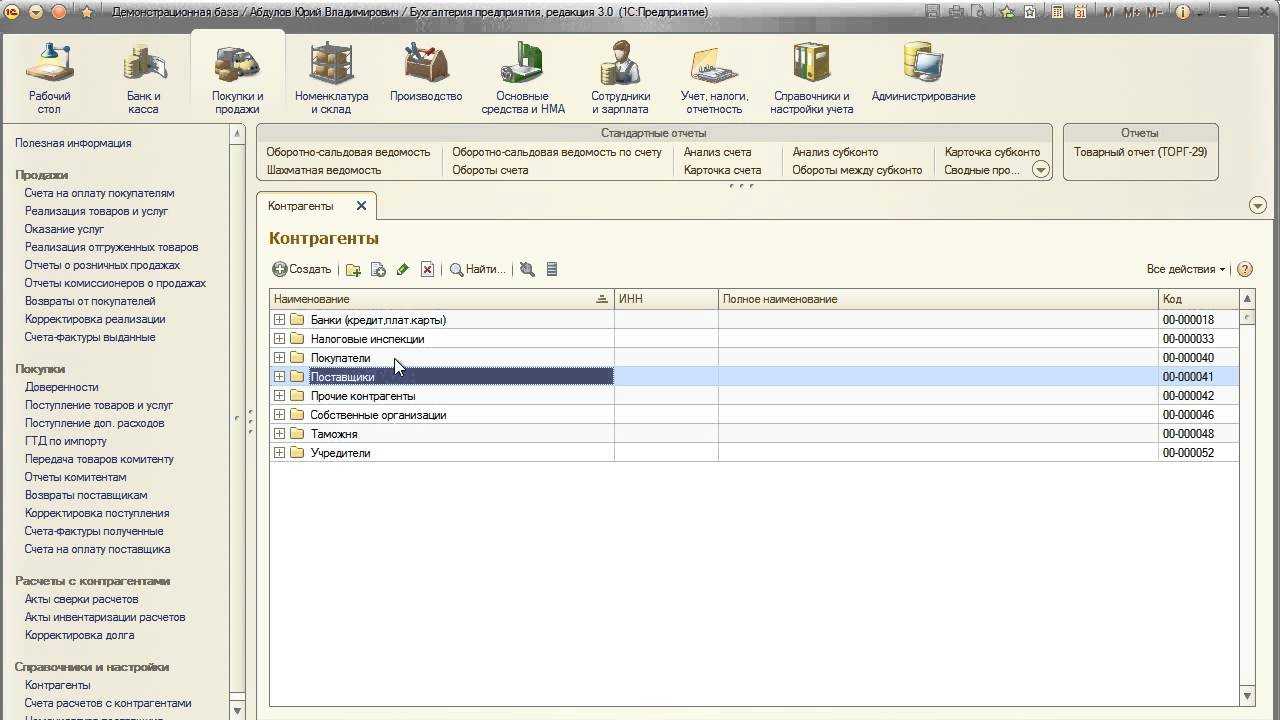The height and width of the screenshot is (720, 1280).
Task: Click the help question mark icon
Action: [1245, 270]
